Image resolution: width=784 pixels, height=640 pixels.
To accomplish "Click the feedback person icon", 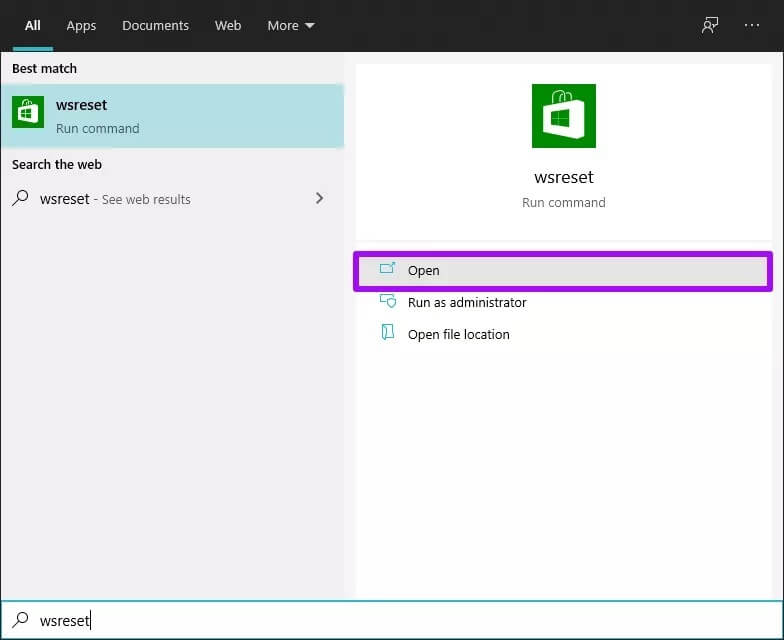I will 710,26.
